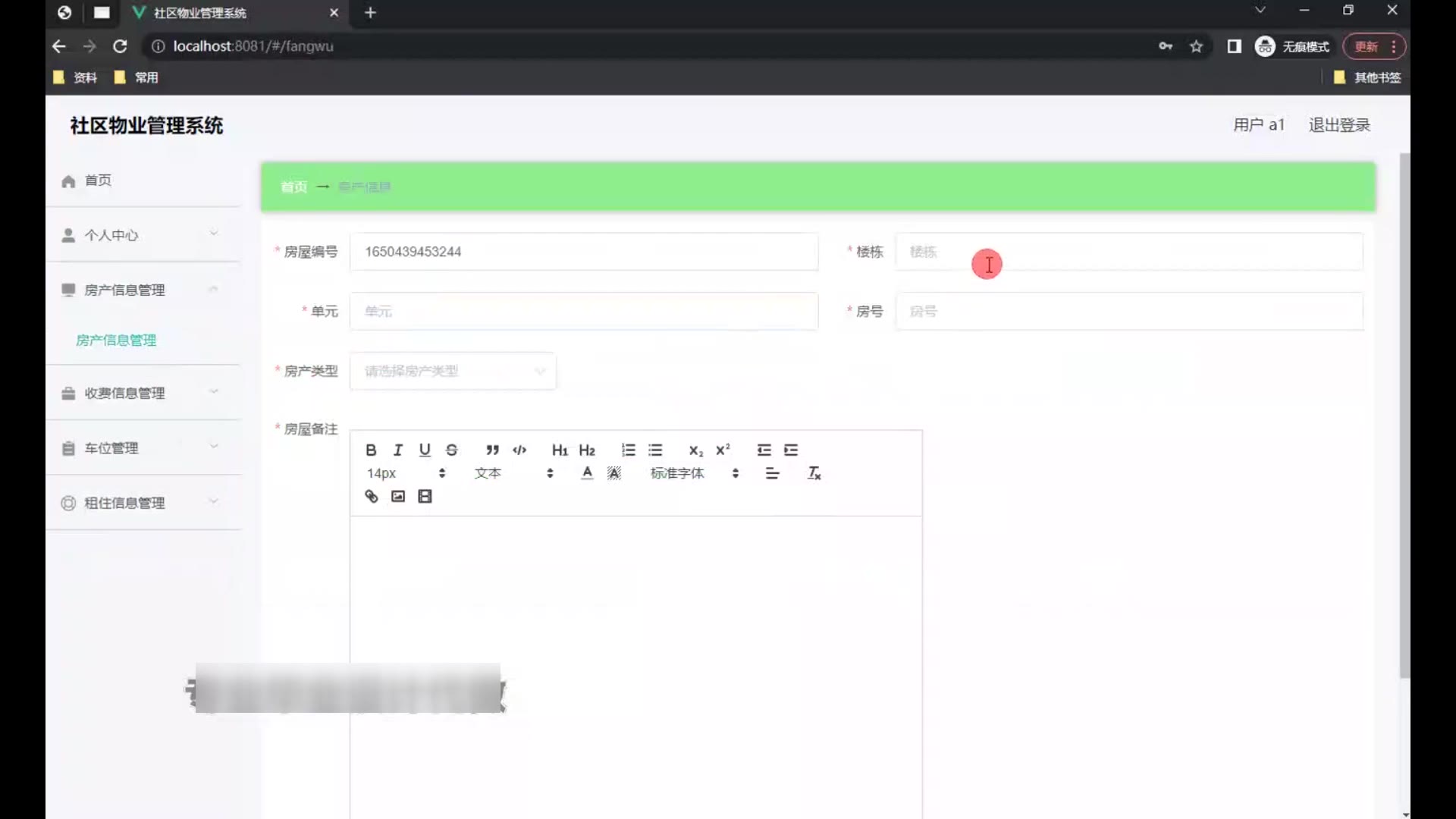1456x819 pixels.
Task: Toggle bold formatting
Action: [371, 450]
